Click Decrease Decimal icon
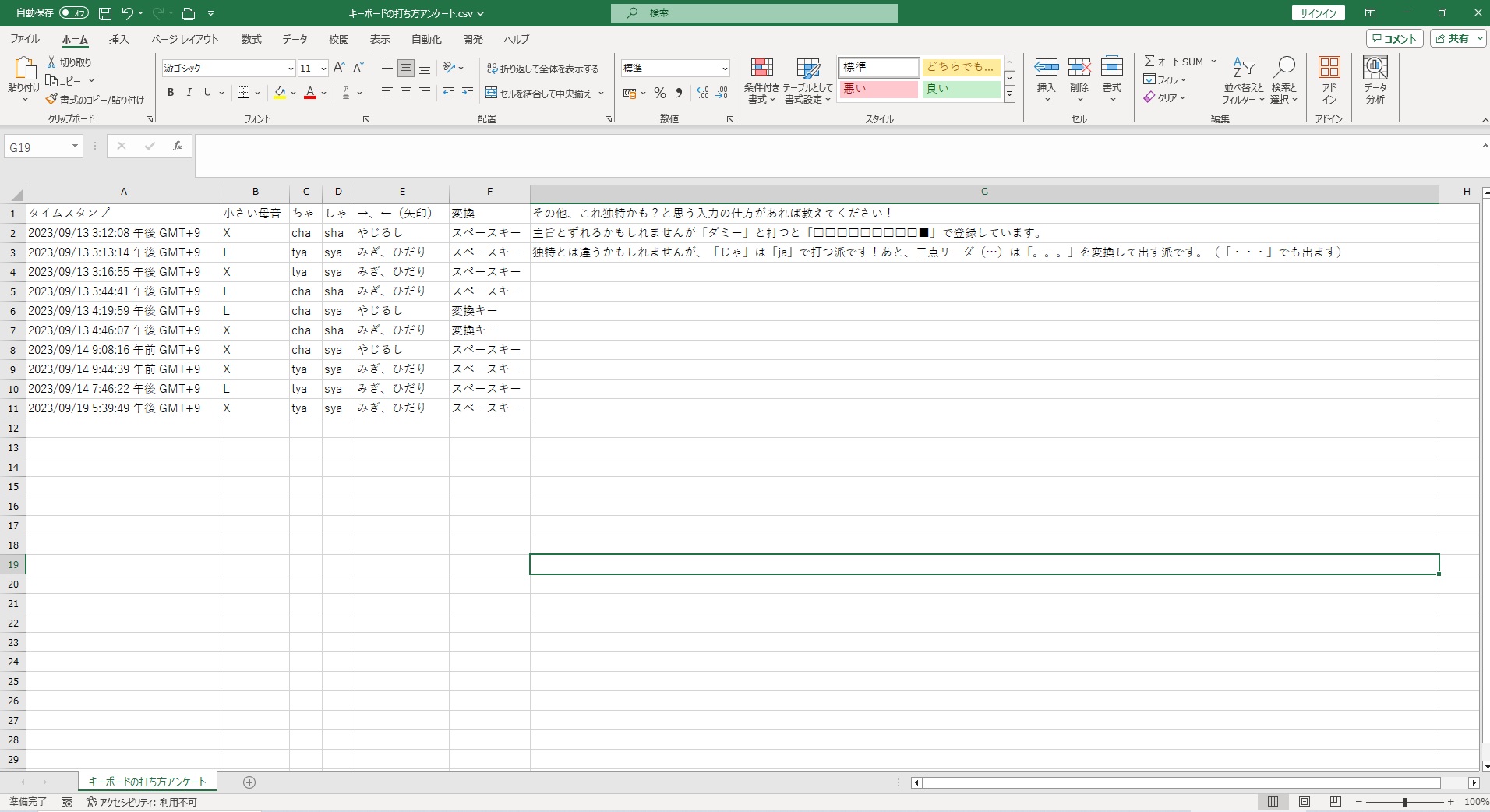The image size is (1490, 812). (x=722, y=94)
